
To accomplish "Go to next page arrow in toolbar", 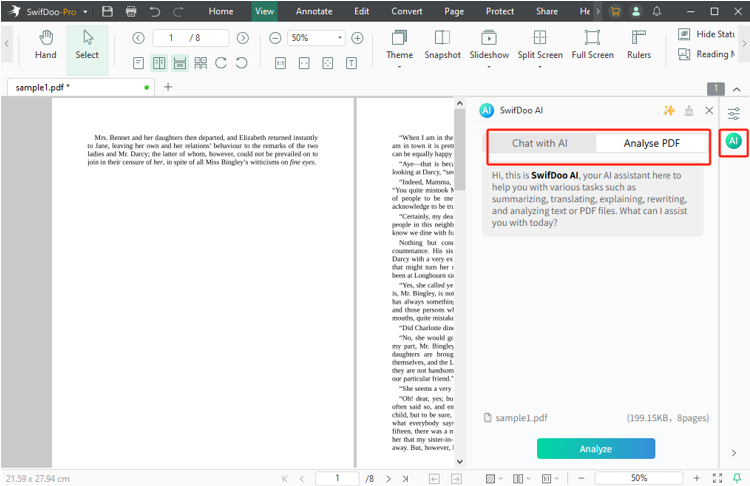I will point(243,38).
